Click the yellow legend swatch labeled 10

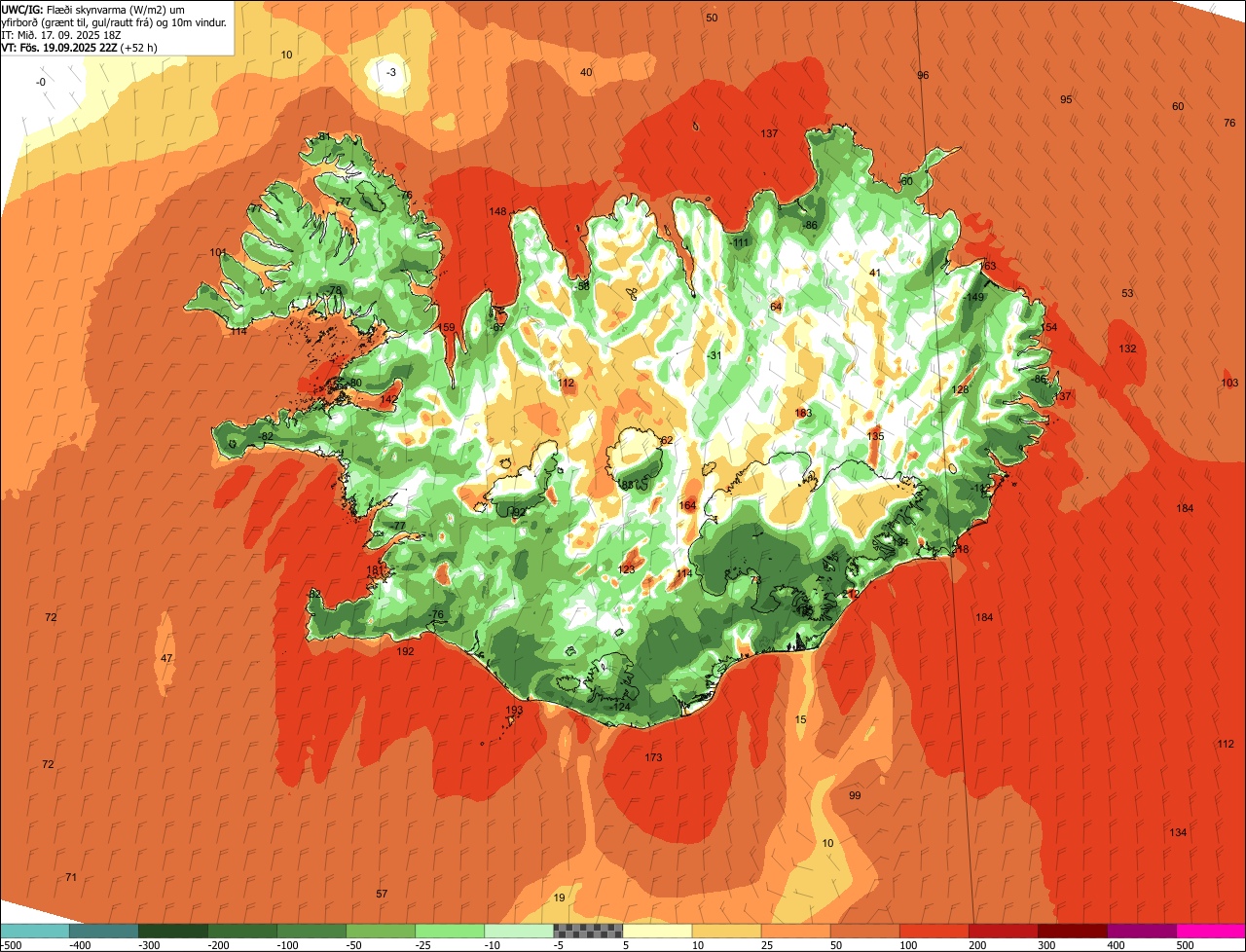coord(726,931)
